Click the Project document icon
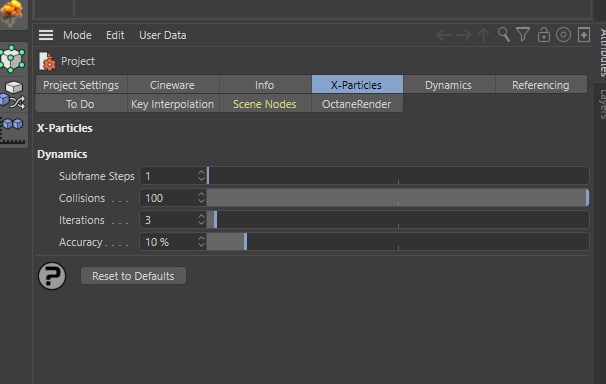The image size is (606, 384). (47, 61)
